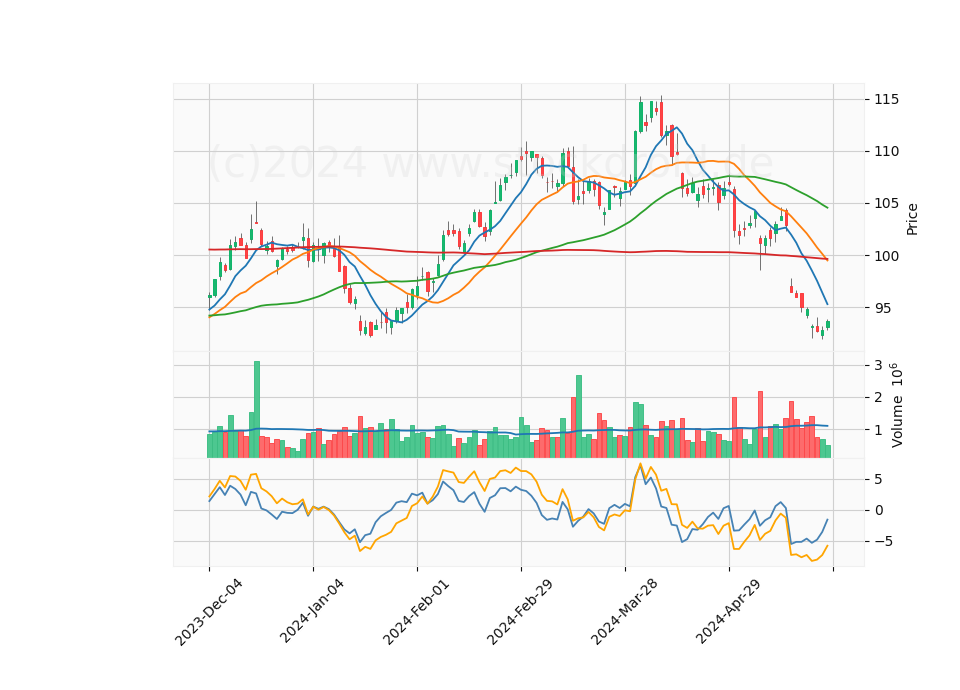Select the 2024-Feb-29 date label
960x690 pixels.
520,612
